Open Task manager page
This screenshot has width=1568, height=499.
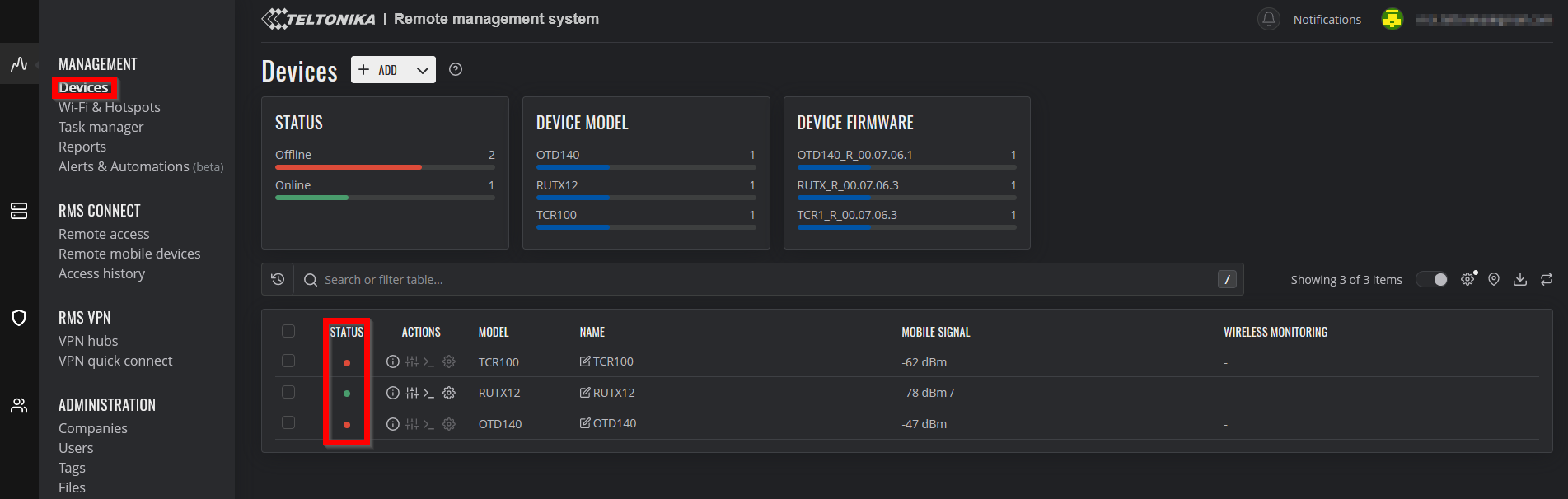101,127
